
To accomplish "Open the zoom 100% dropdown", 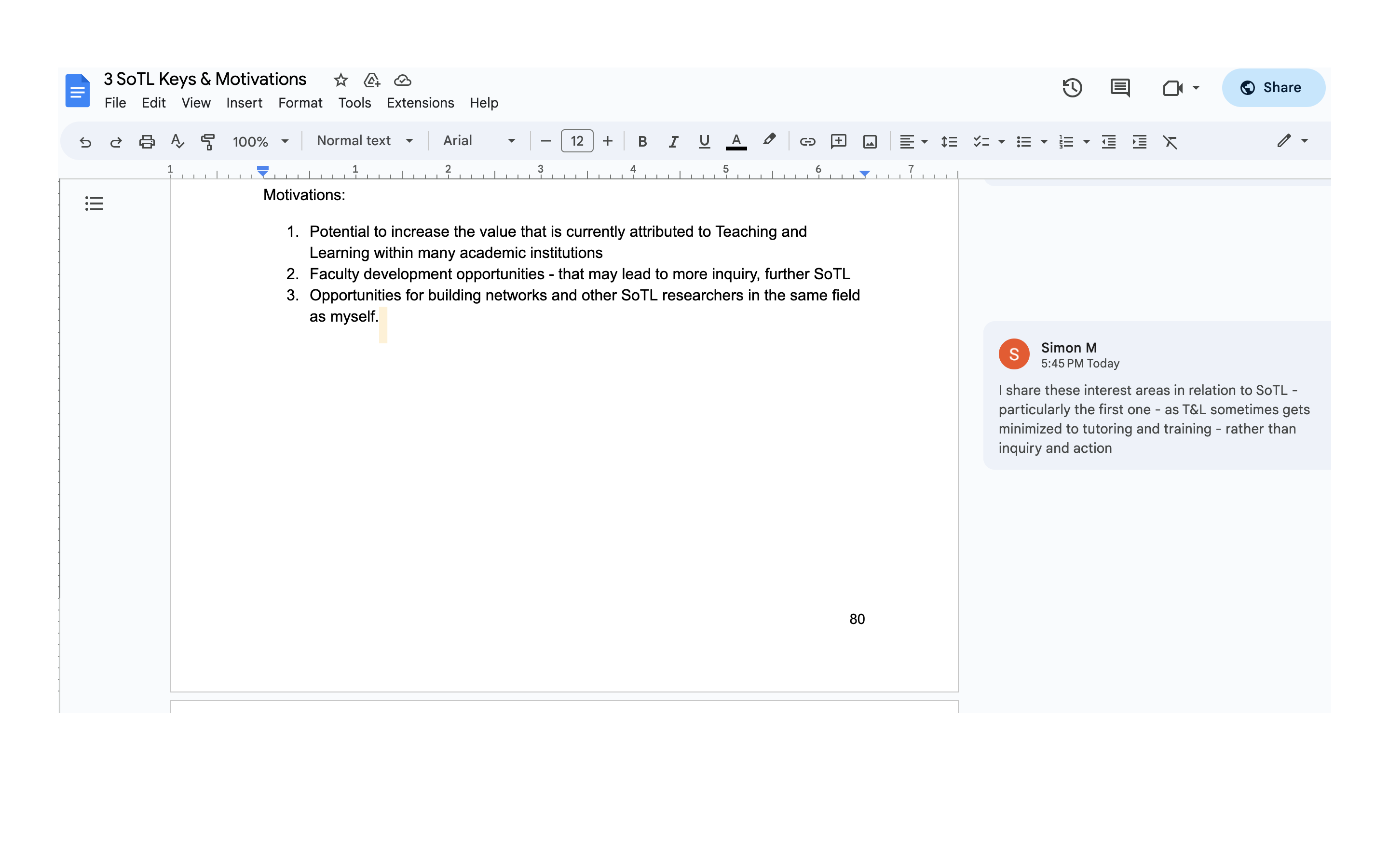I will click(x=260, y=141).
